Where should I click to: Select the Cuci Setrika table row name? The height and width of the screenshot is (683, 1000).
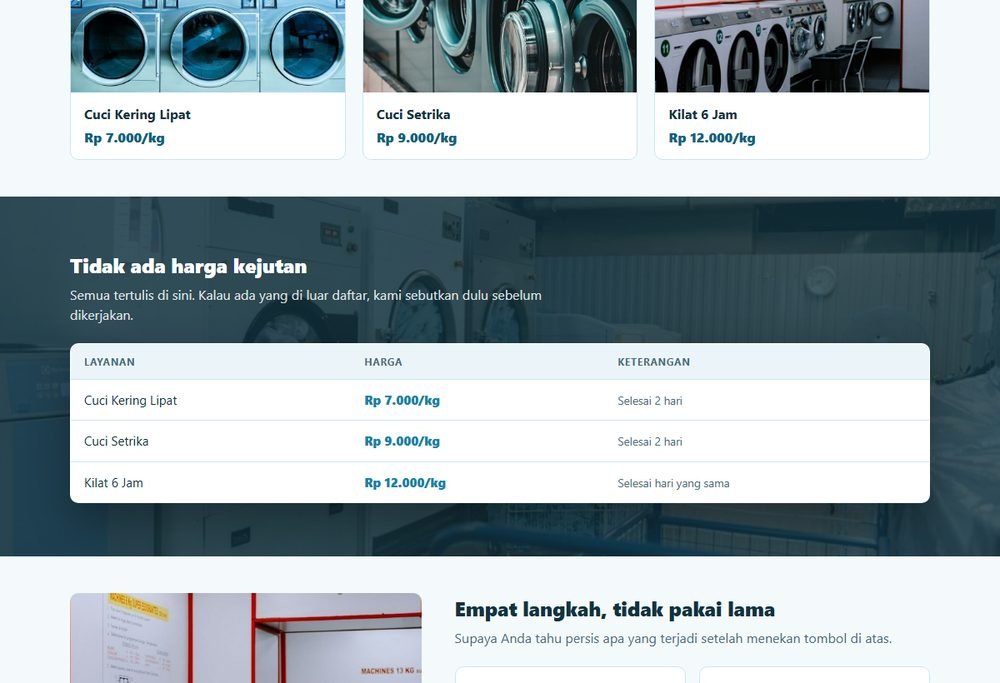click(116, 441)
